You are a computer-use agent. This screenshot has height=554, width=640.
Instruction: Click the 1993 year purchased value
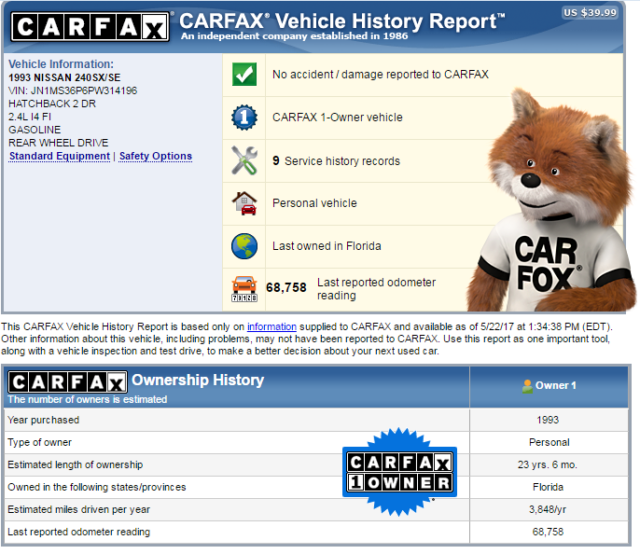pos(548,420)
